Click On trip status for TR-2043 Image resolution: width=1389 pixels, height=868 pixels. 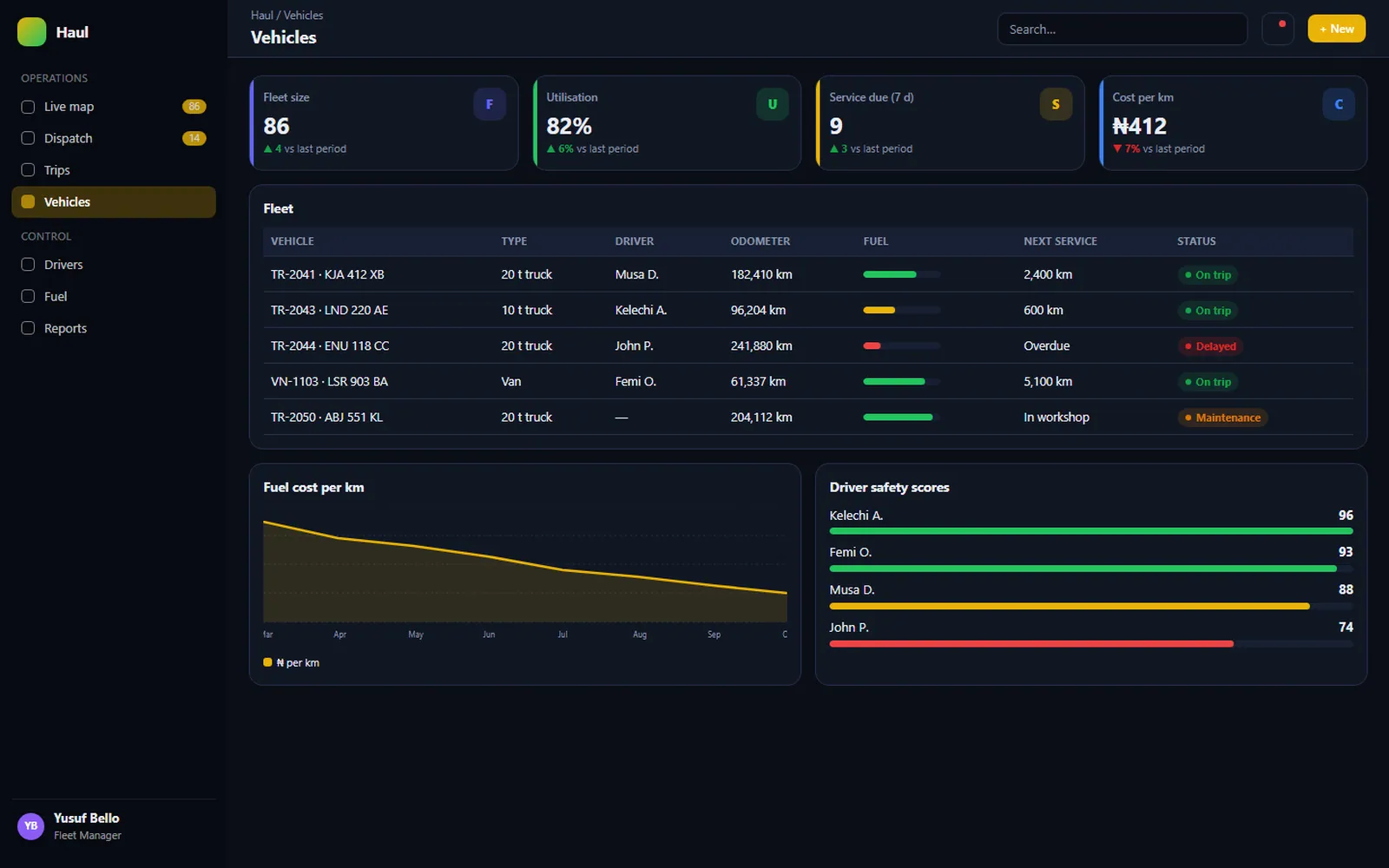point(1208,311)
